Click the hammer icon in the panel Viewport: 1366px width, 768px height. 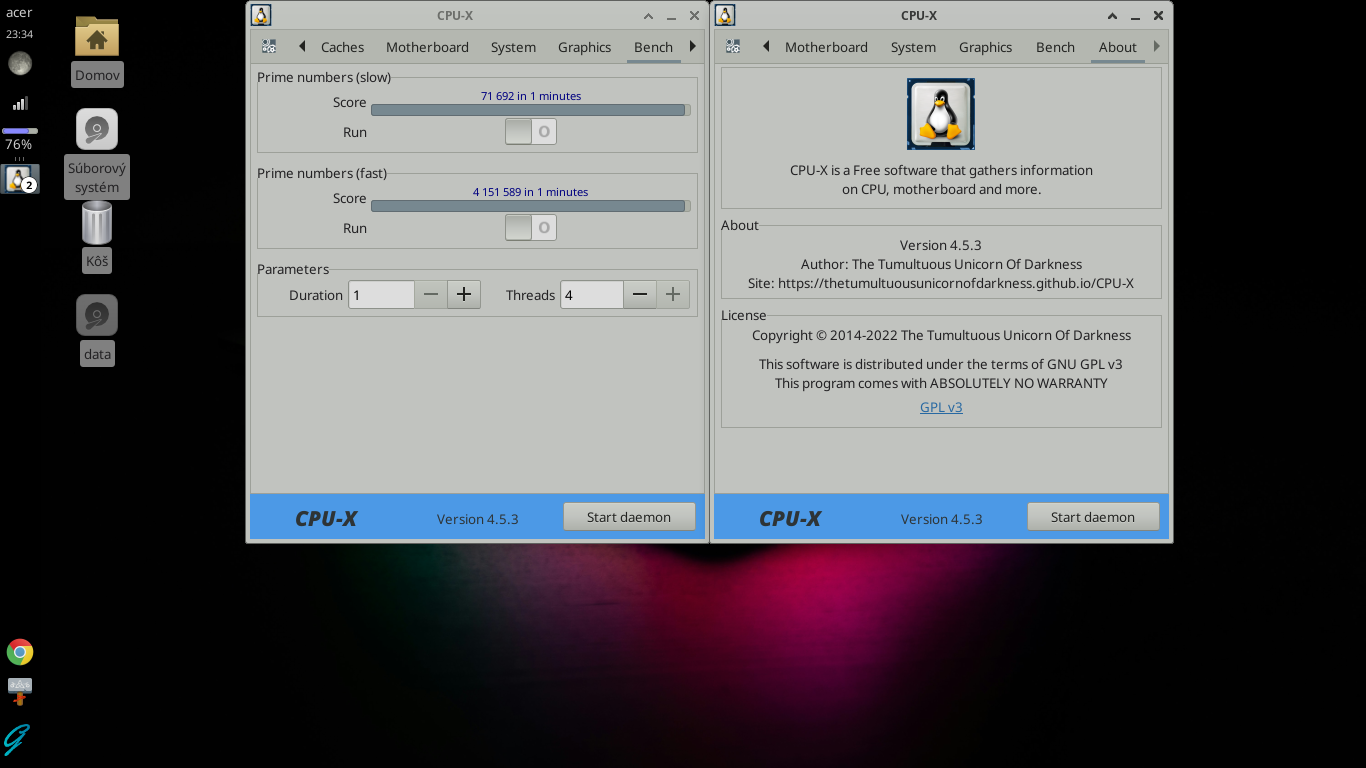click(20, 691)
